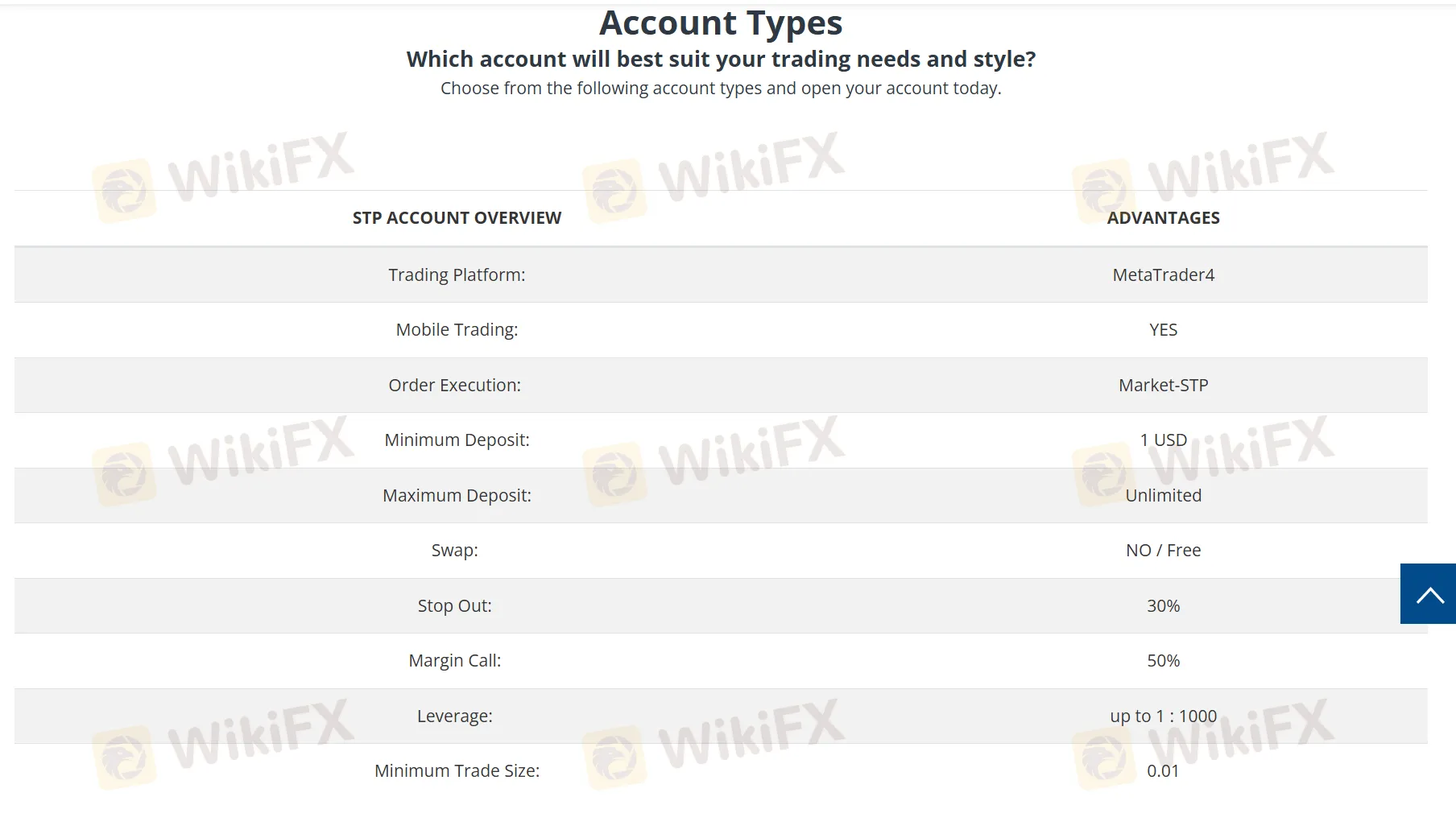The height and width of the screenshot is (834, 1456).
Task: Click 'Choose from the following account types' sentence
Action: (721, 89)
